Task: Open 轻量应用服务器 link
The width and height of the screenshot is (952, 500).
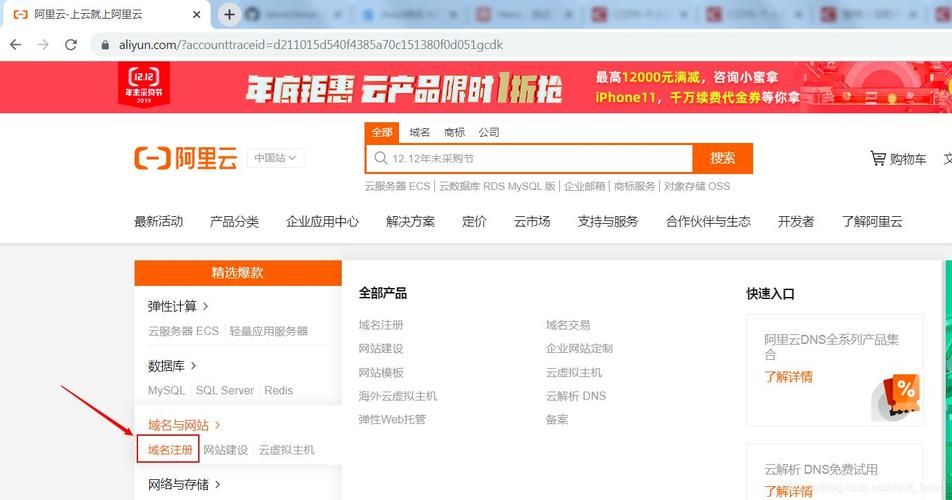Action: tap(268, 331)
